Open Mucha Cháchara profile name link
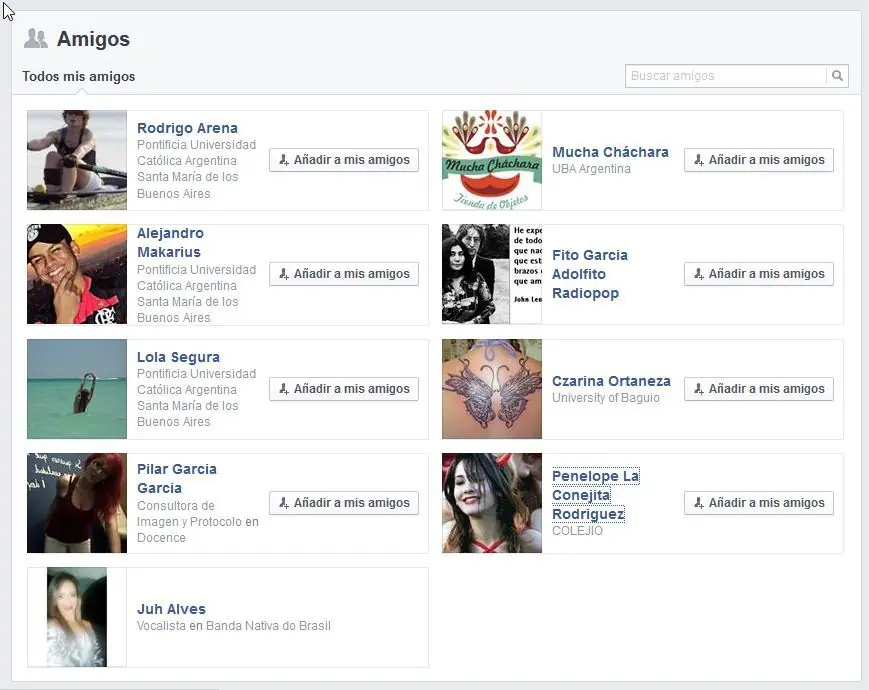 [x=610, y=152]
